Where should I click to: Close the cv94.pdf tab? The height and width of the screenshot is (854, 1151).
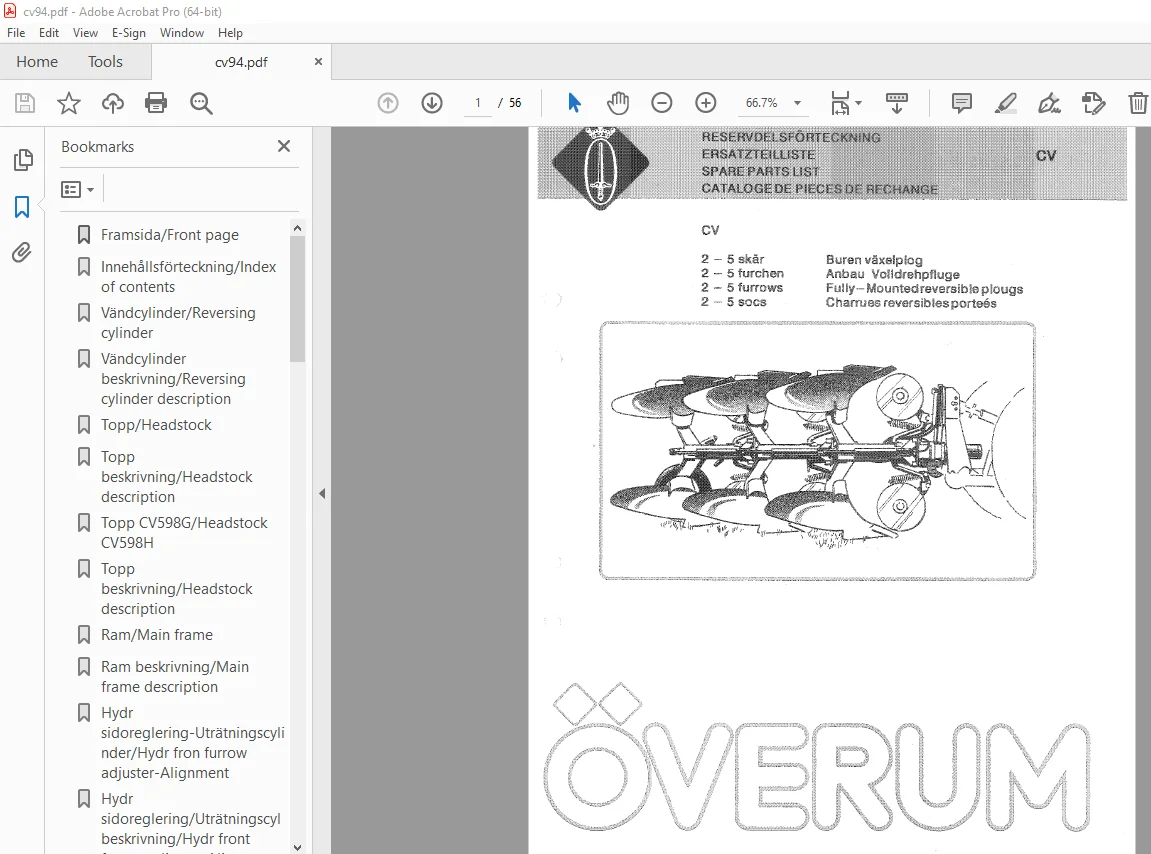[318, 62]
